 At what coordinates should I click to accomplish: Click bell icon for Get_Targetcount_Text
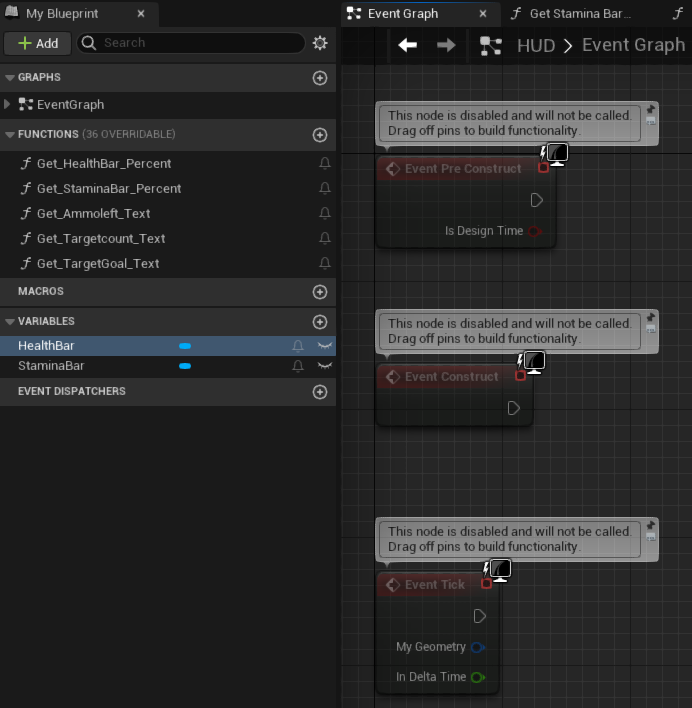tap(325, 238)
